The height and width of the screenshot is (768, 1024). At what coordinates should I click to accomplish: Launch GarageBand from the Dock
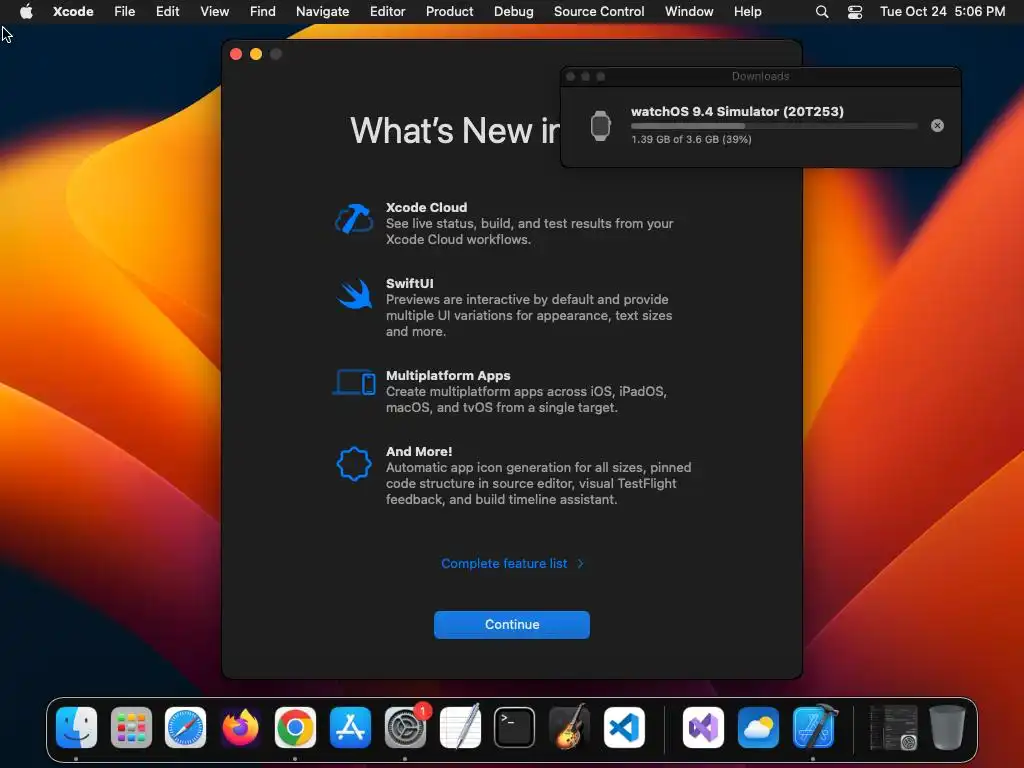pyautogui.click(x=569, y=727)
